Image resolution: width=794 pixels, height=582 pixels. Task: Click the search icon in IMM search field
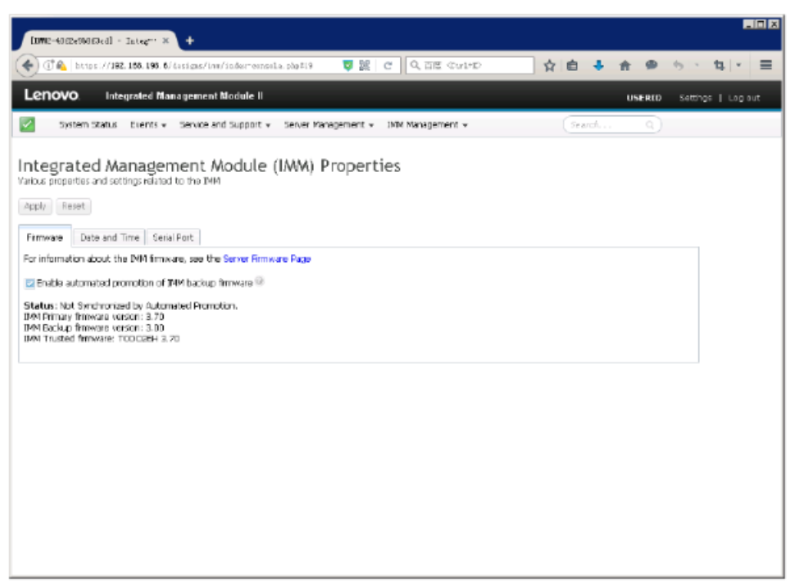(650, 125)
